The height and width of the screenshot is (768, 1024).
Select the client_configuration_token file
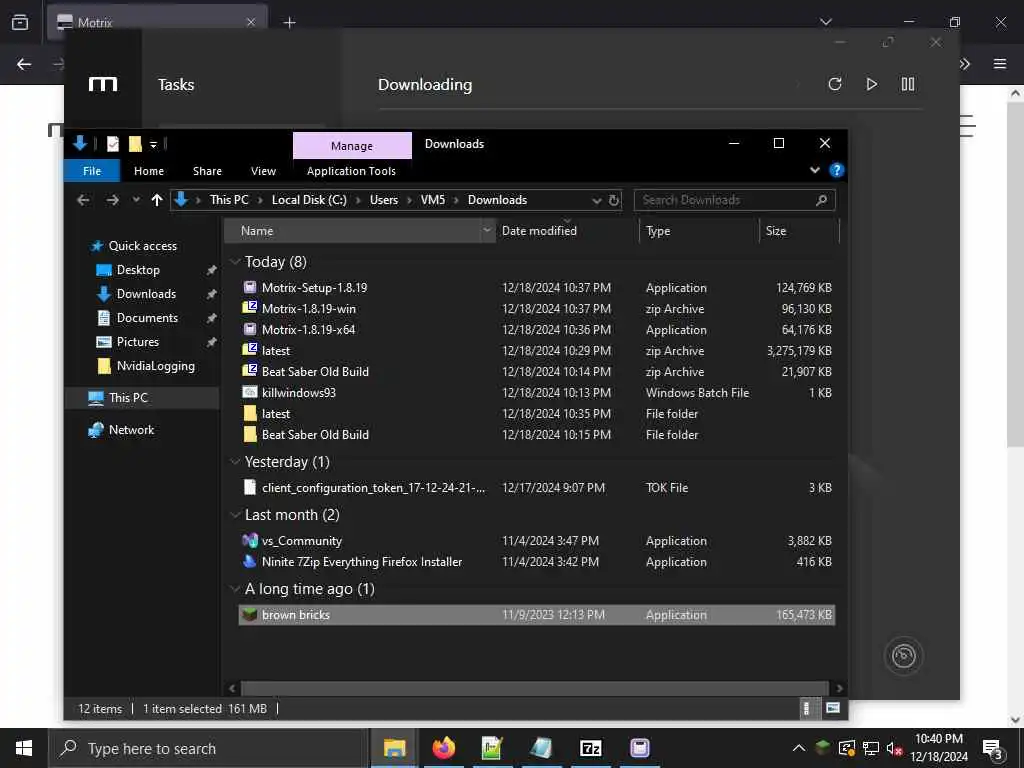(537, 488)
